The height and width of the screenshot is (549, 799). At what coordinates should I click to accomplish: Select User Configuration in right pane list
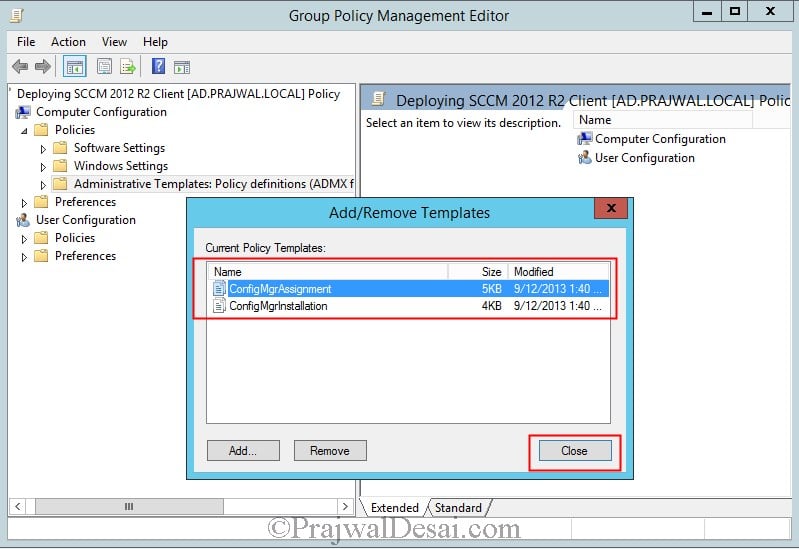(x=645, y=158)
